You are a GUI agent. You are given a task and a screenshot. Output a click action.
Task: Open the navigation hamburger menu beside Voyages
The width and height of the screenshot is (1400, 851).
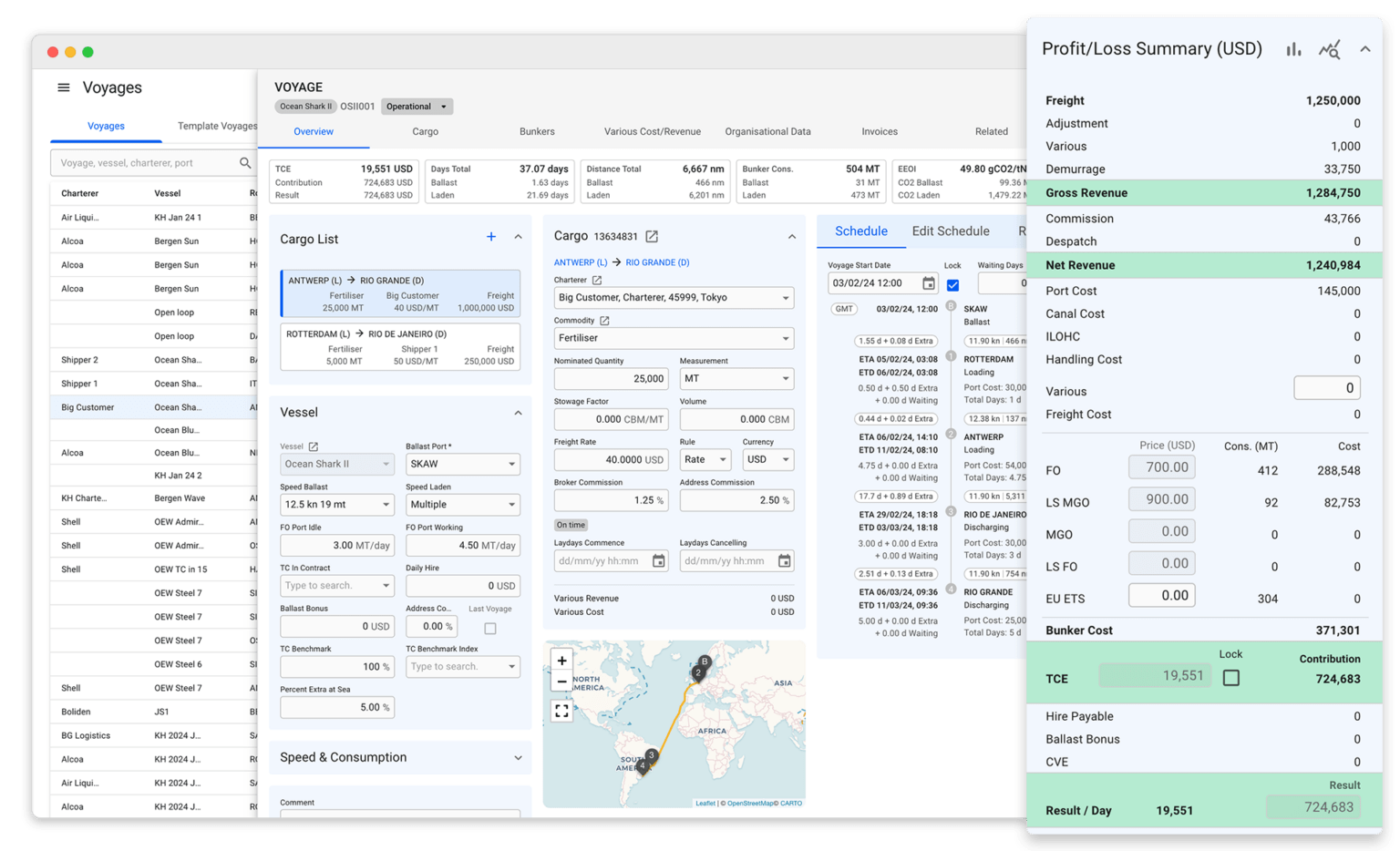click(x=63, y=87)
